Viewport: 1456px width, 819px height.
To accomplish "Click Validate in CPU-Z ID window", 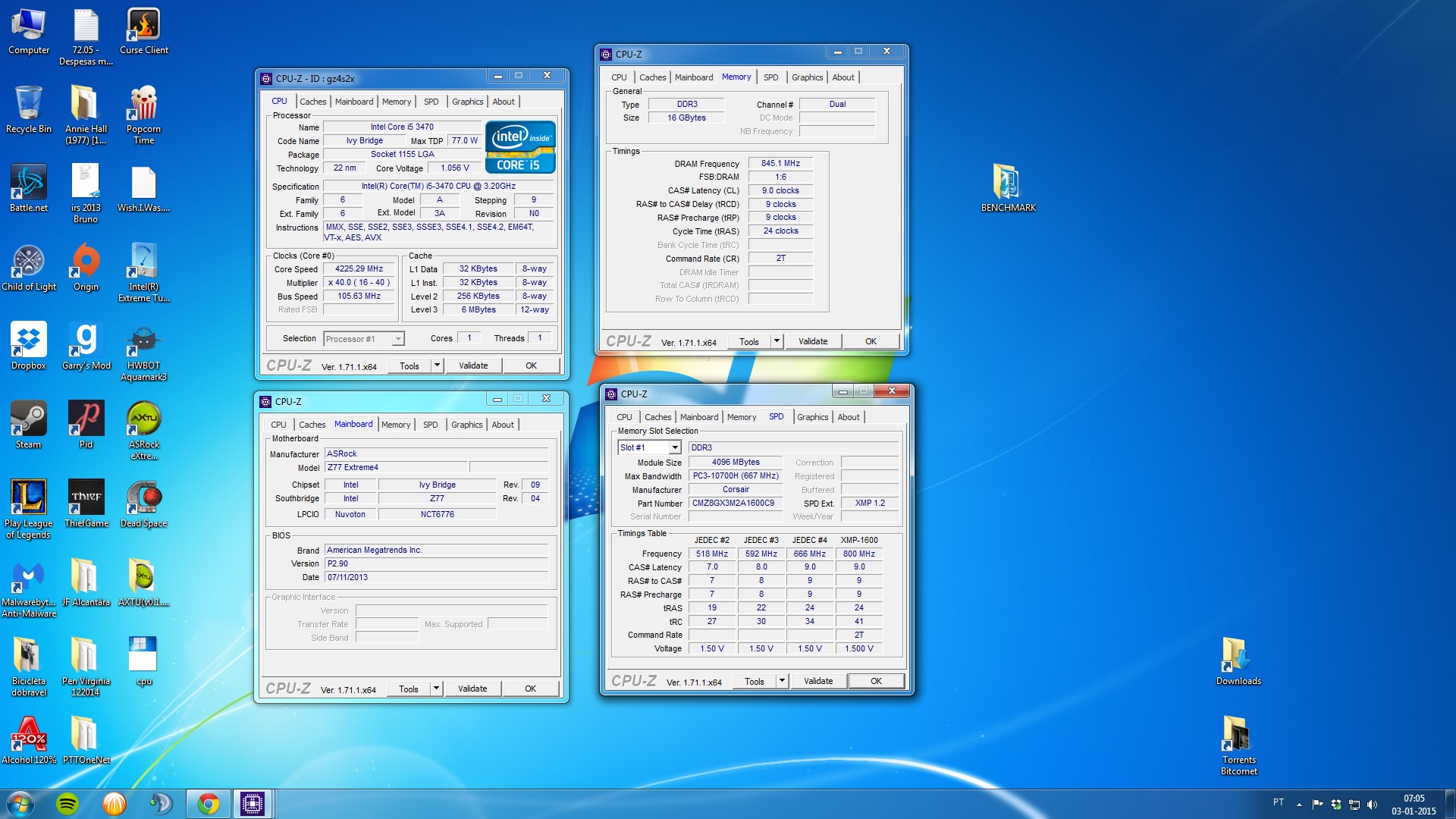I will [x=473, y=366].
